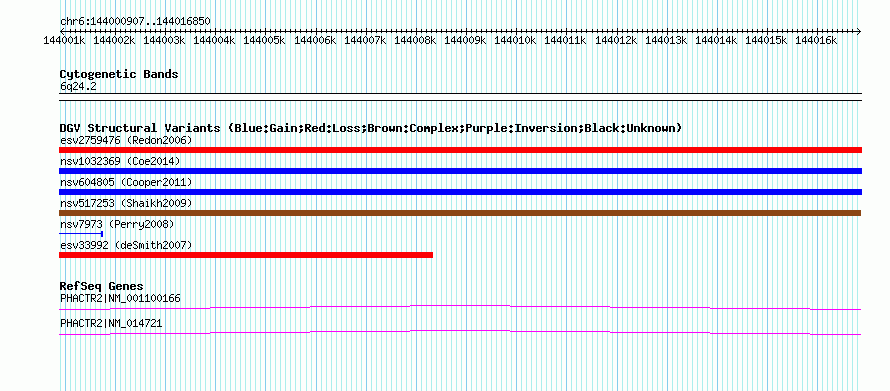
Task: Open esv33992 (deSmith2007) label
Action: (126, 245)
